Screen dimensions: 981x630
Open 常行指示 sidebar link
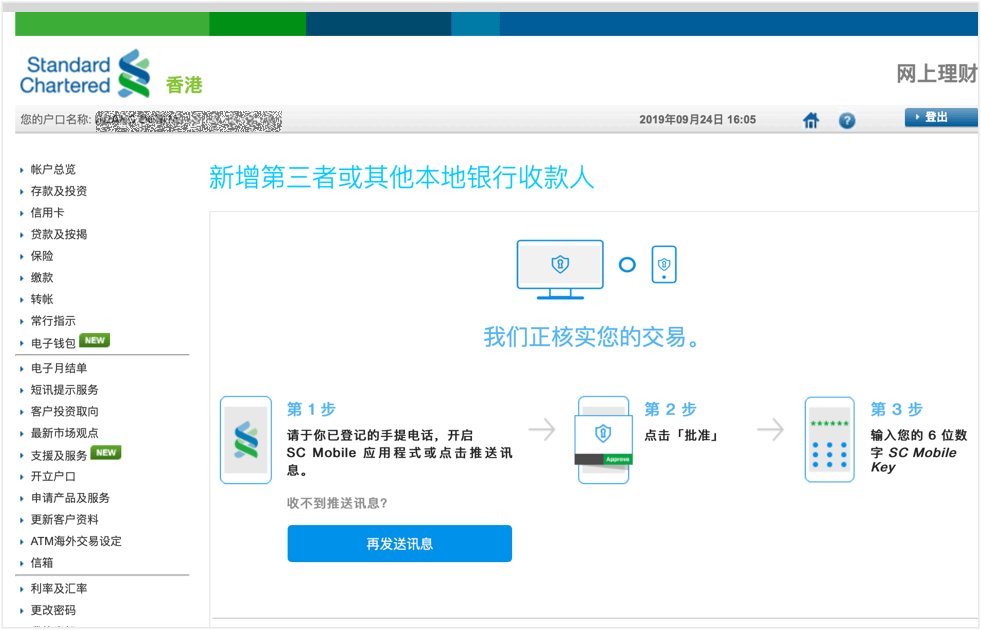click(53, 321)
